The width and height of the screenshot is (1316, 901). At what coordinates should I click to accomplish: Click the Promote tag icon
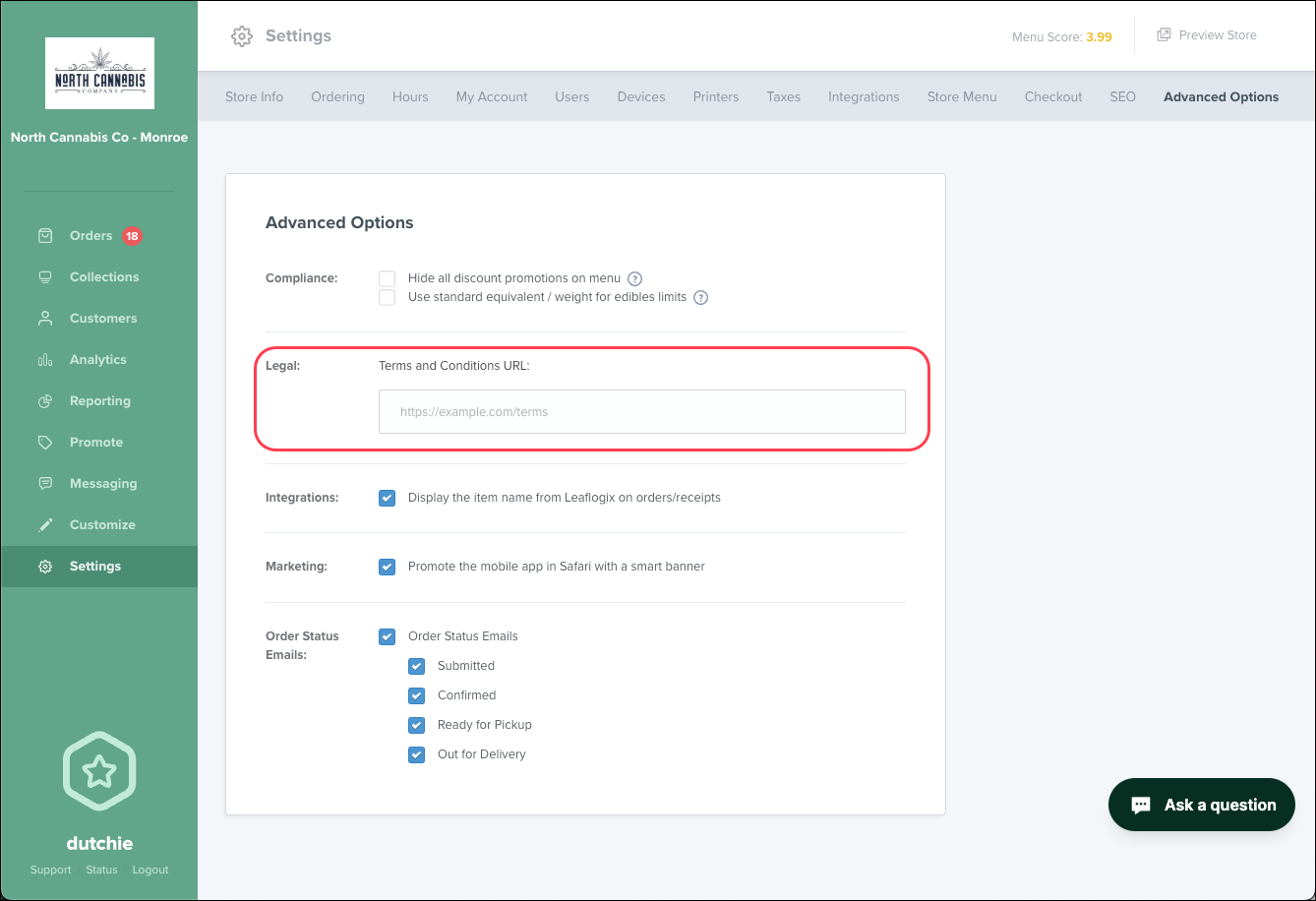click(45, 443)
